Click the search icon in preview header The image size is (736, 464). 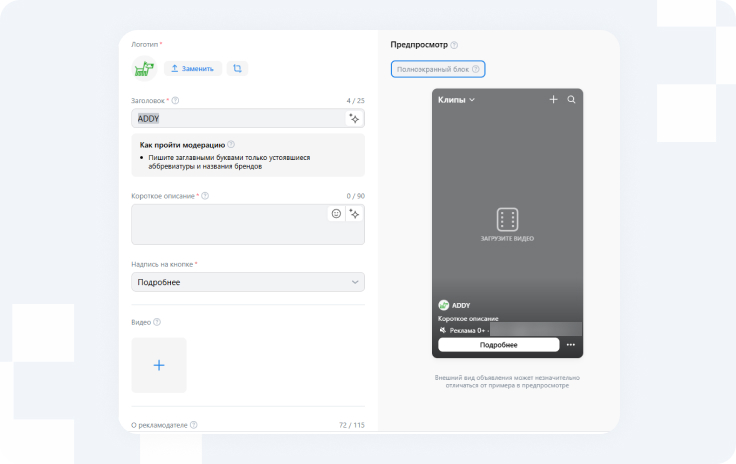coord(571,100)
